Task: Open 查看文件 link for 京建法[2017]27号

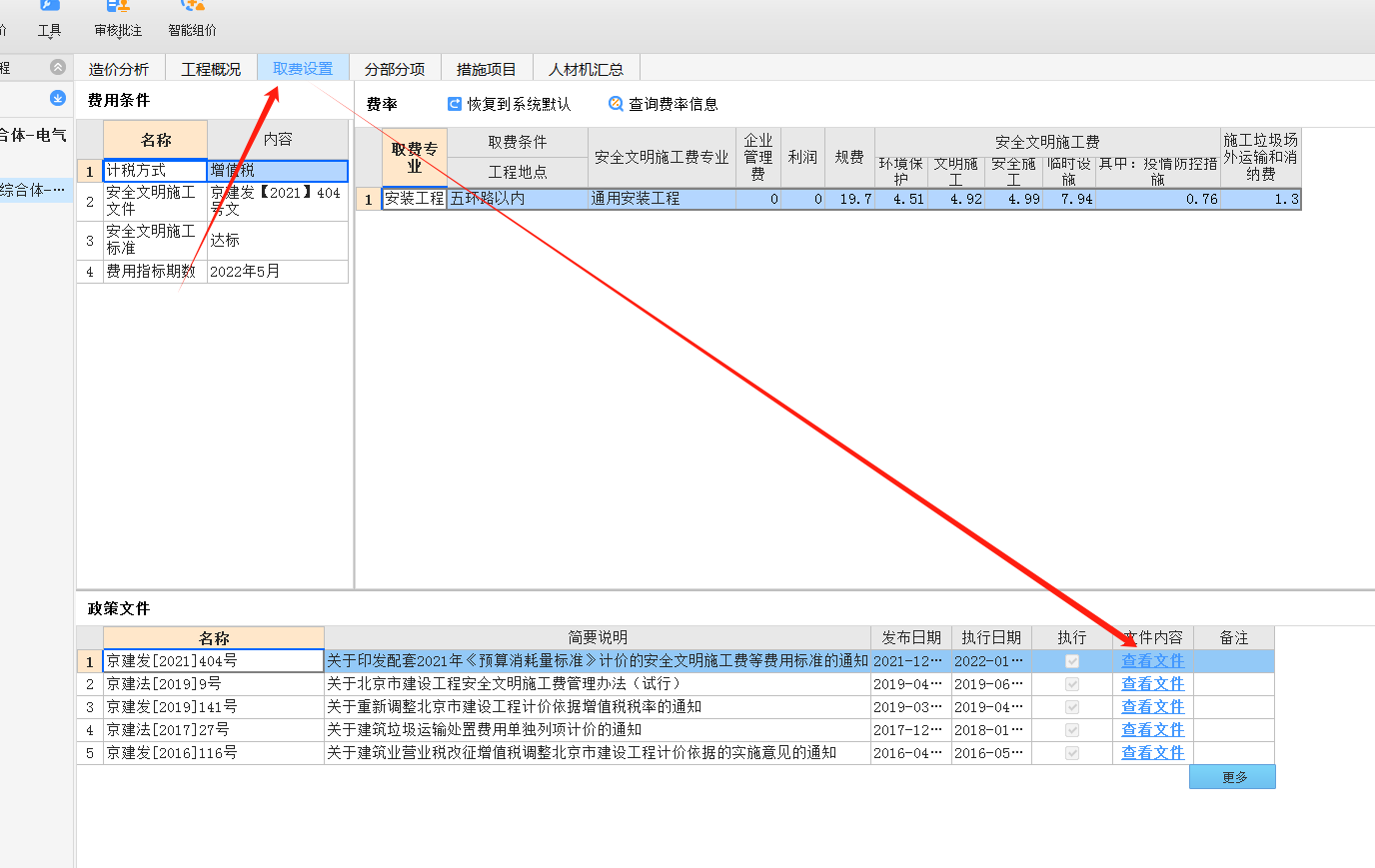Action: [1152, 730]
